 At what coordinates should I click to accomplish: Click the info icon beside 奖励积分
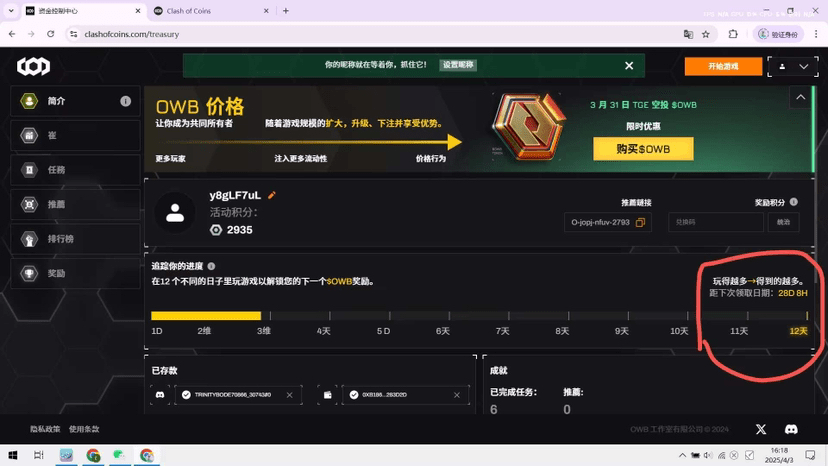tap(794, 202)
